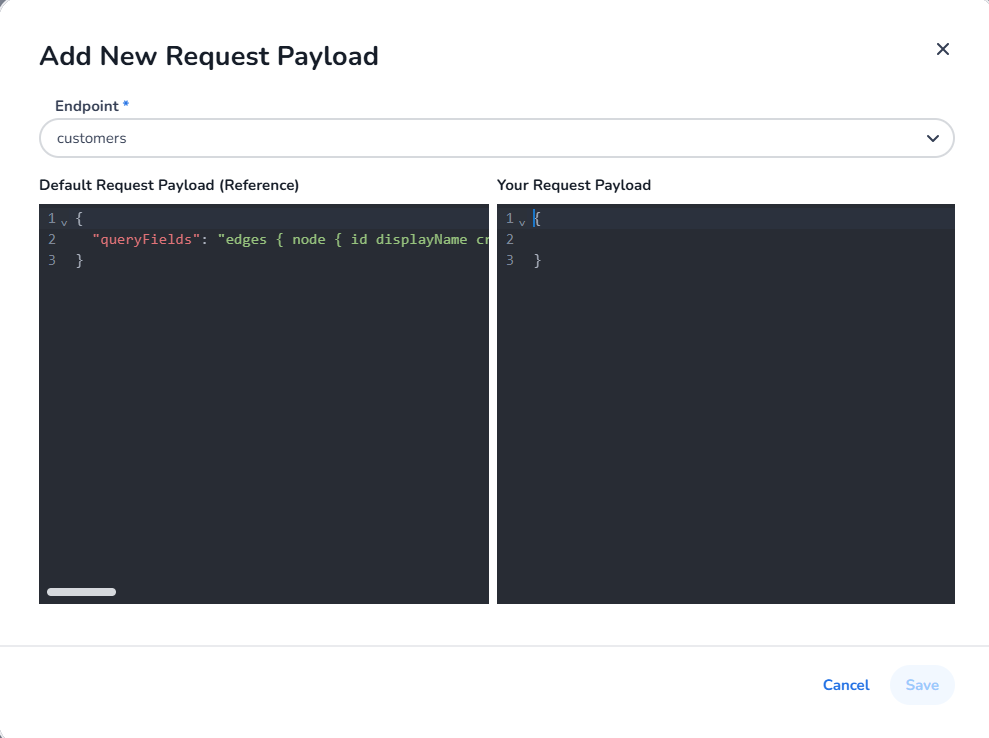Save the new request payload
The height and width of the screenshot is (738, 989).
[x=922, y=685]
